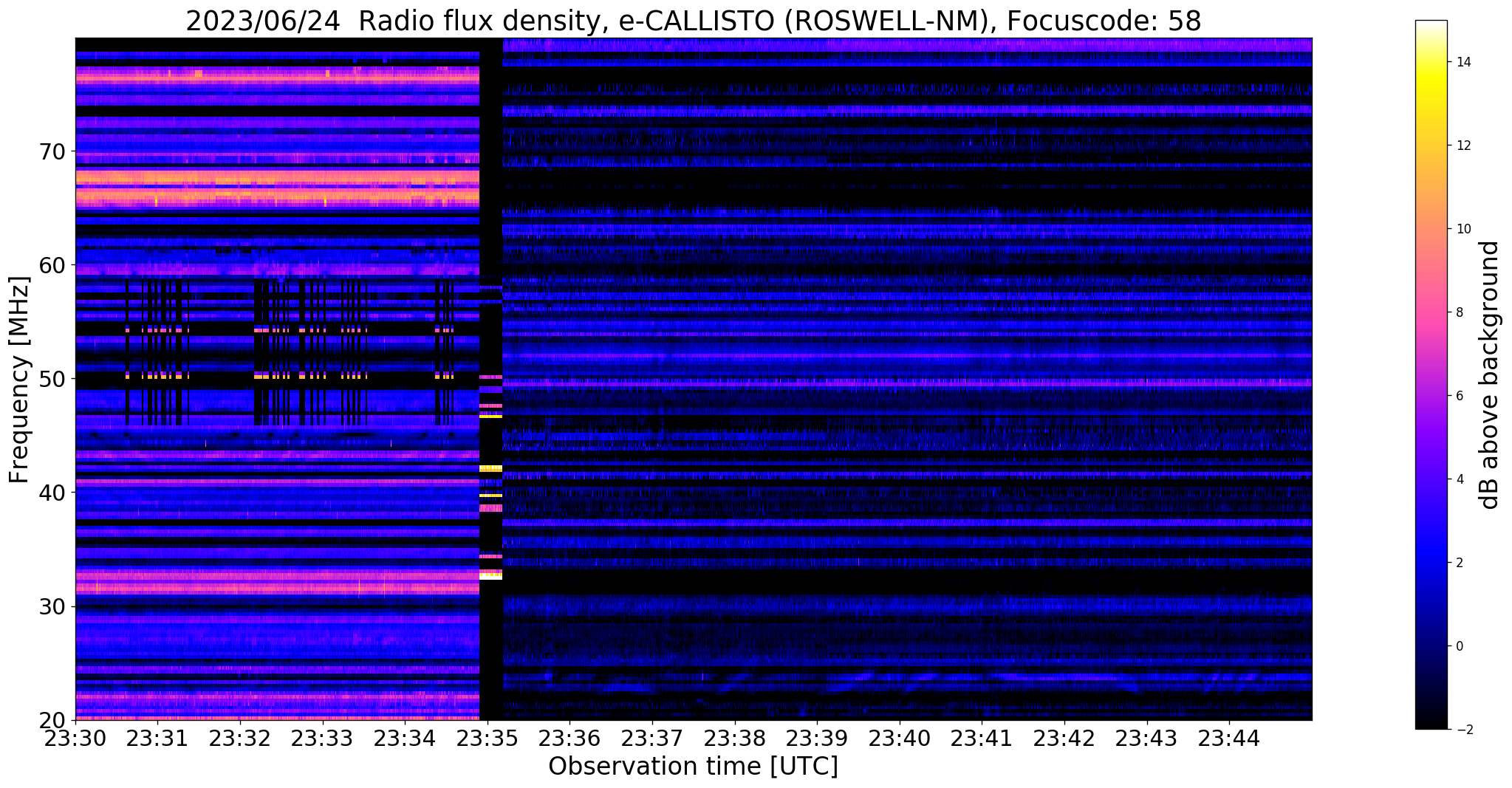Screen dimensions: 1512x788
Task: Click the 40 MHz frequency tick label
Action: point(53,493)
